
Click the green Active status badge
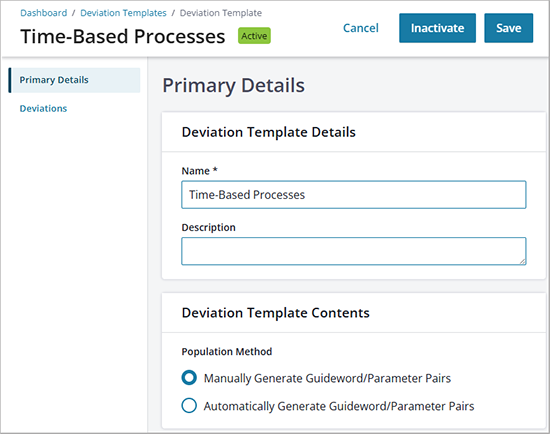[x=254, y=36]
